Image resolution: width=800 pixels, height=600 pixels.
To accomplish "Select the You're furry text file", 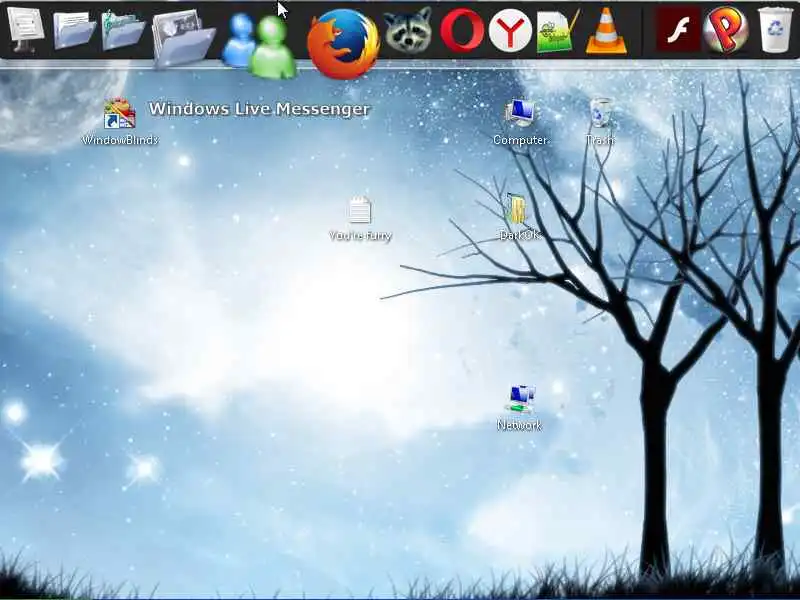I will tap(360, 219).
